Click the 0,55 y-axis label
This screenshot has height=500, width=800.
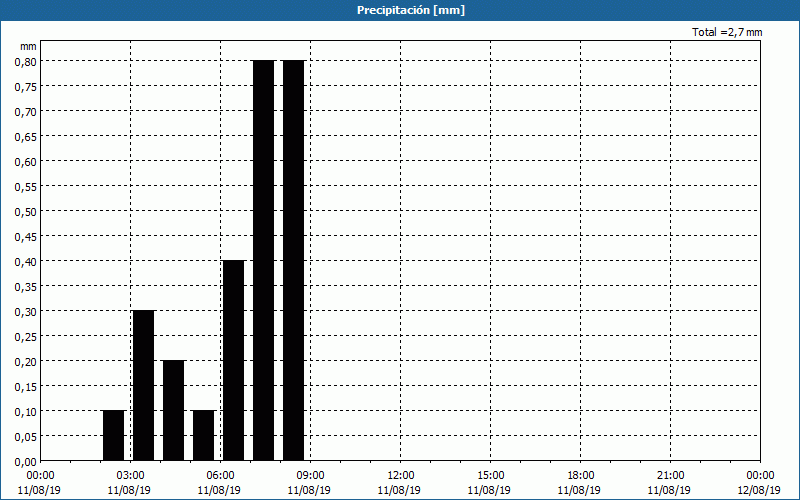click(x=25, y=186)
